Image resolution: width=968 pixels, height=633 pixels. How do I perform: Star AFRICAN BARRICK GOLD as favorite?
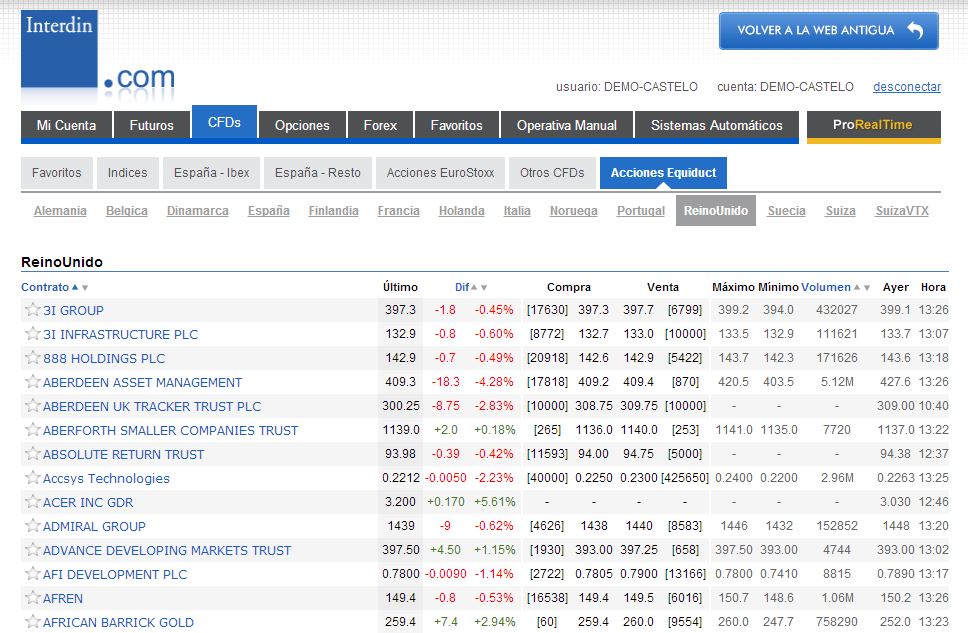pos(33,621)
